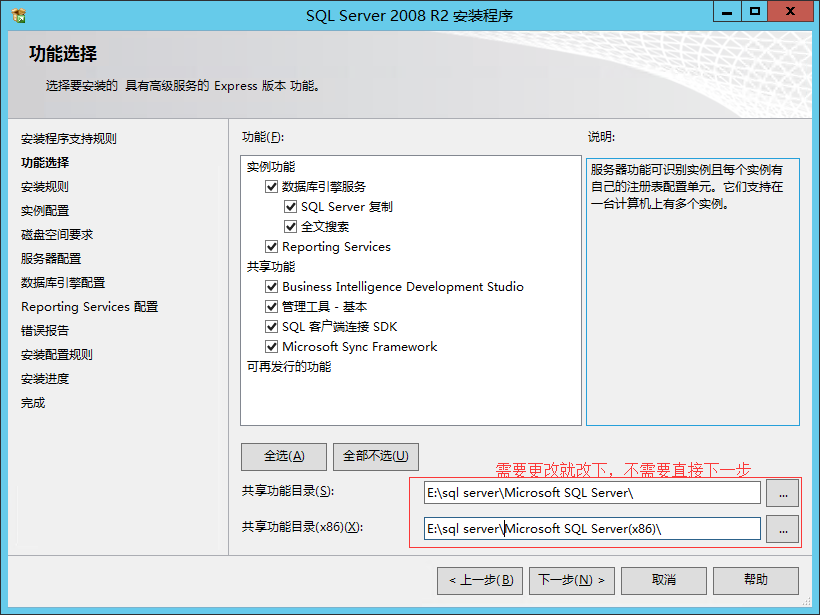Cancel setup with the 取消 button

664,580
